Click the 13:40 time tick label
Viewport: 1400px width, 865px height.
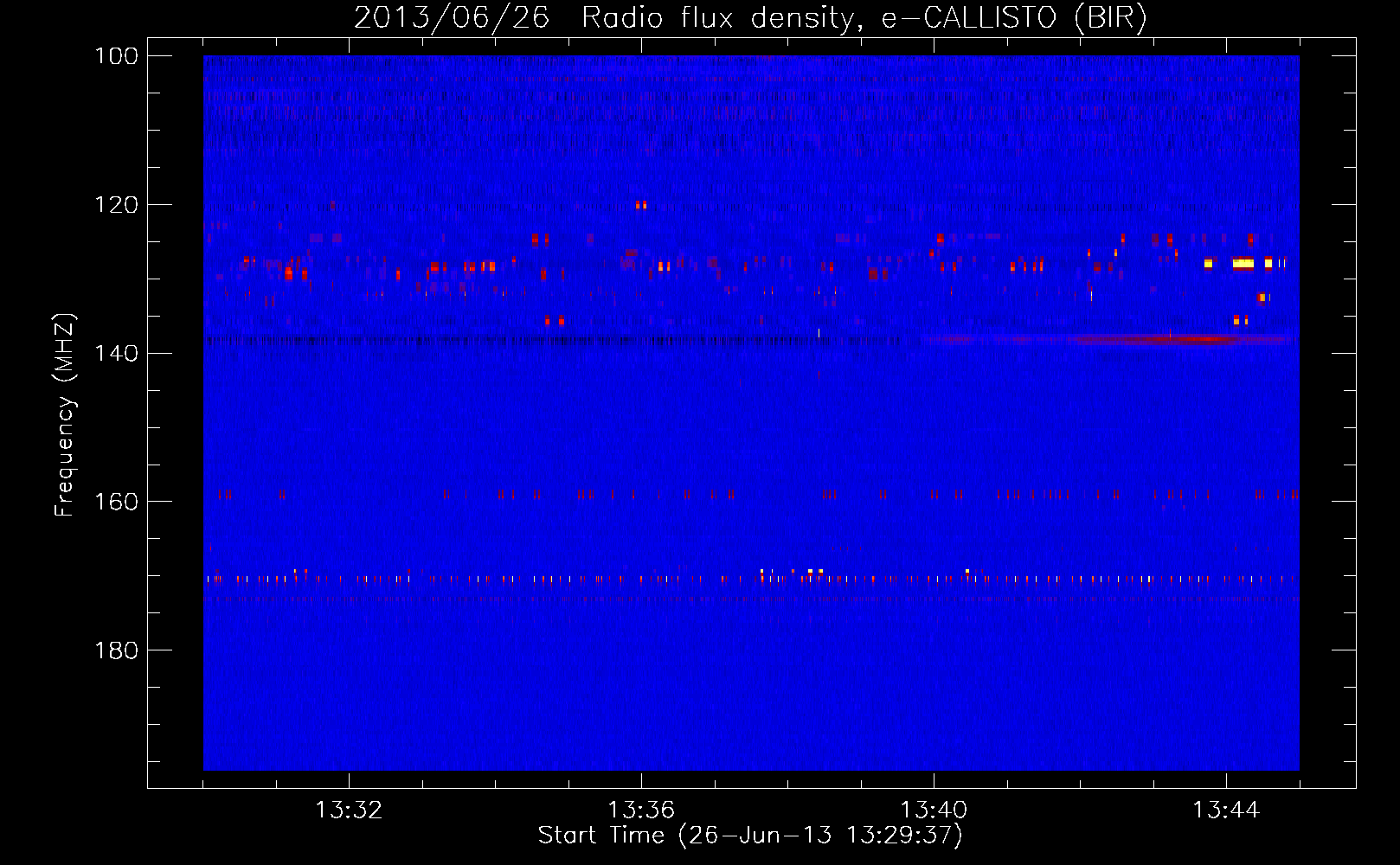click(x=934, y=811)
